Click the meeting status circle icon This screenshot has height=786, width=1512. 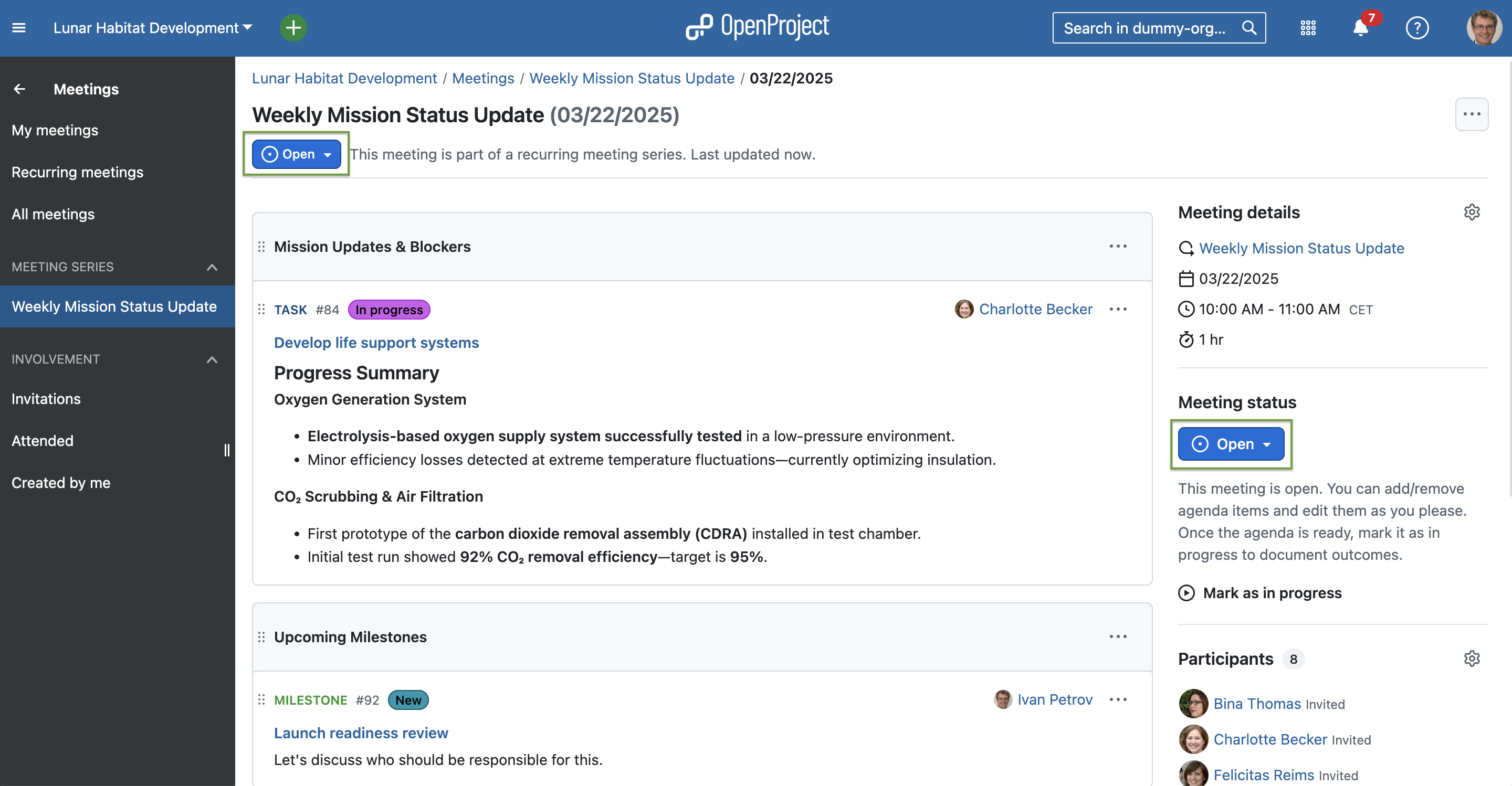pyautogui.click(x=1200, y=443)
